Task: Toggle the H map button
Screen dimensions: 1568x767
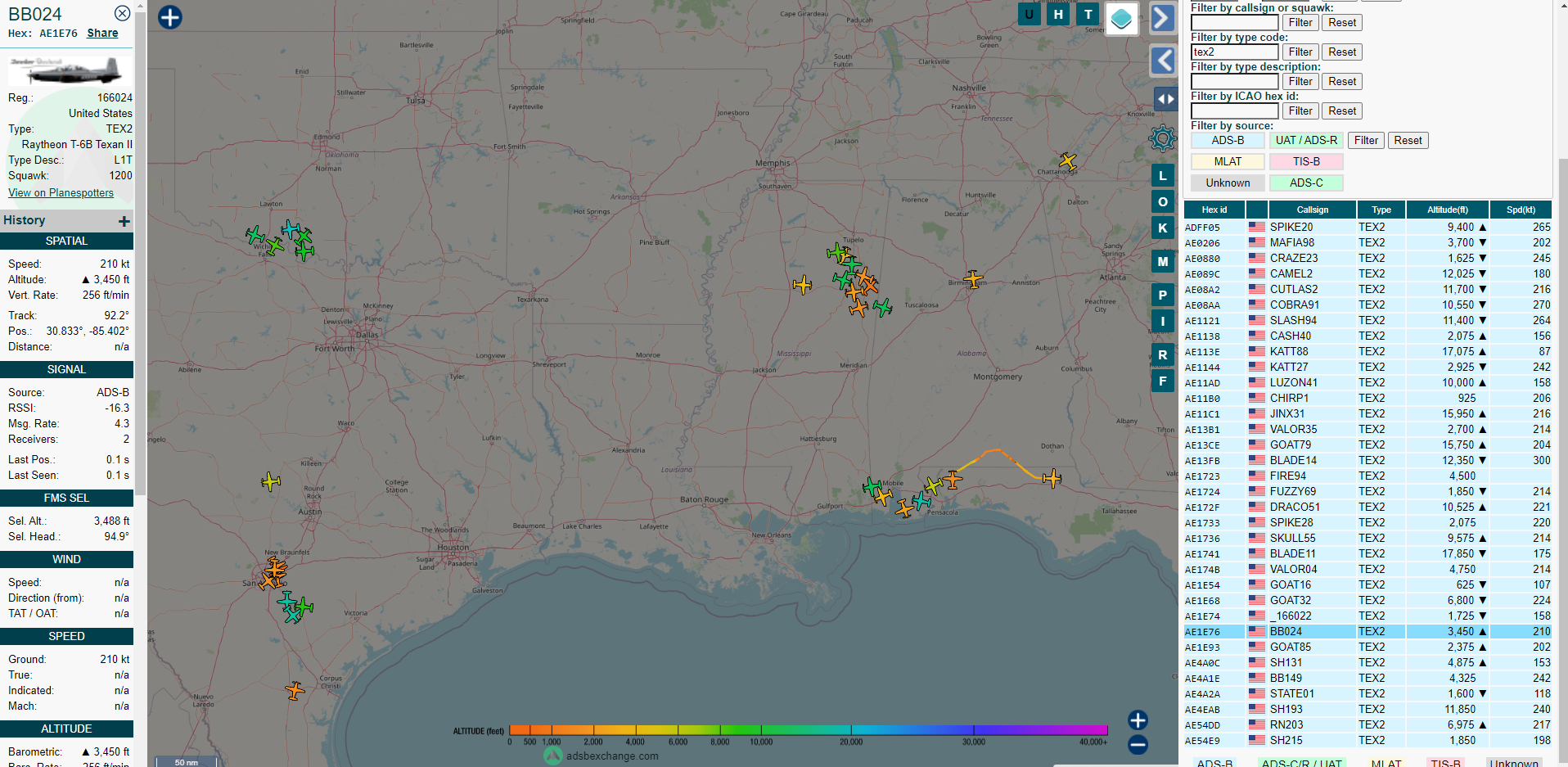Action: [x=1058, y=14]
